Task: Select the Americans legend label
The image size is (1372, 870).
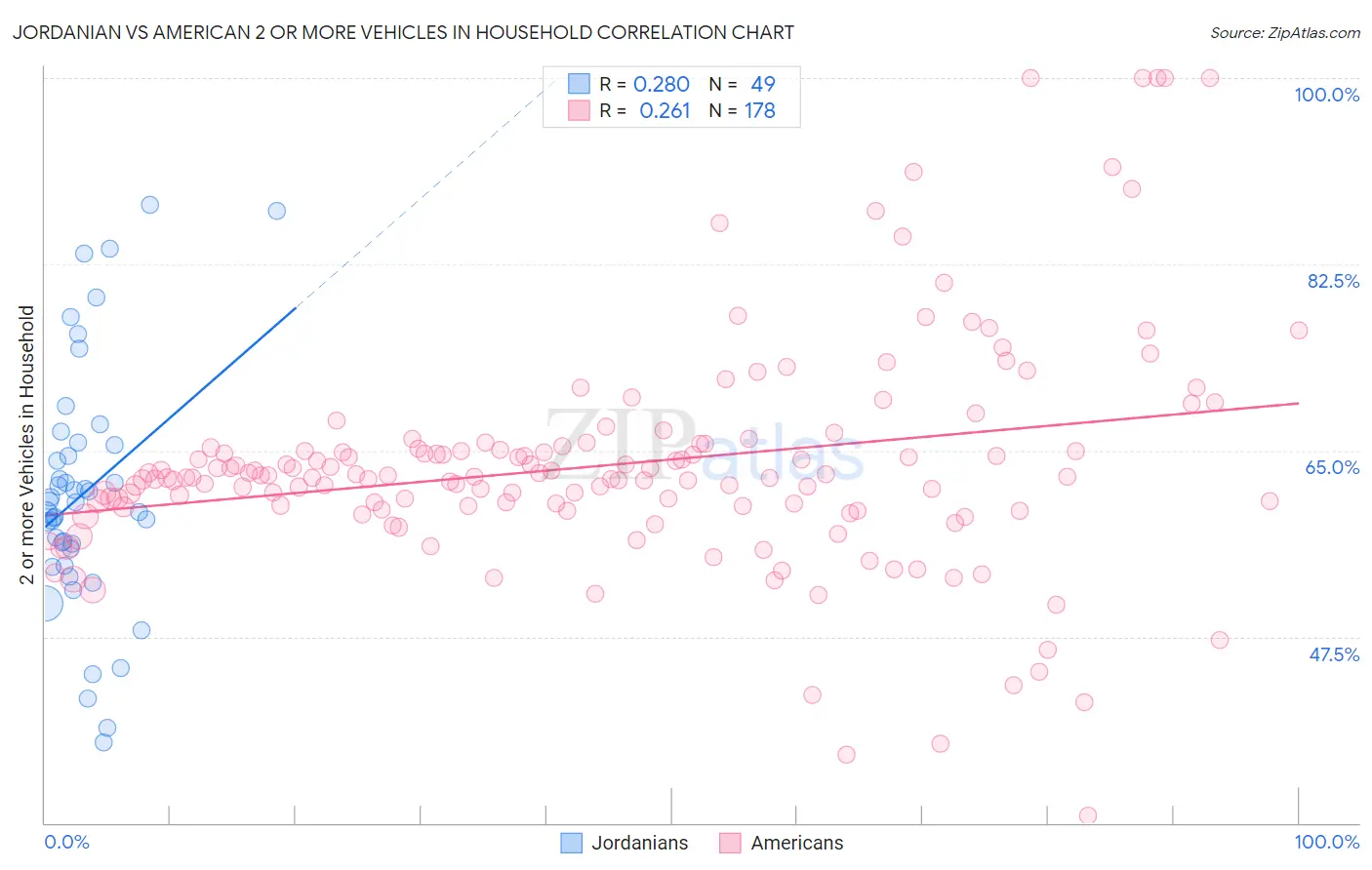Action: click(796, 843)
